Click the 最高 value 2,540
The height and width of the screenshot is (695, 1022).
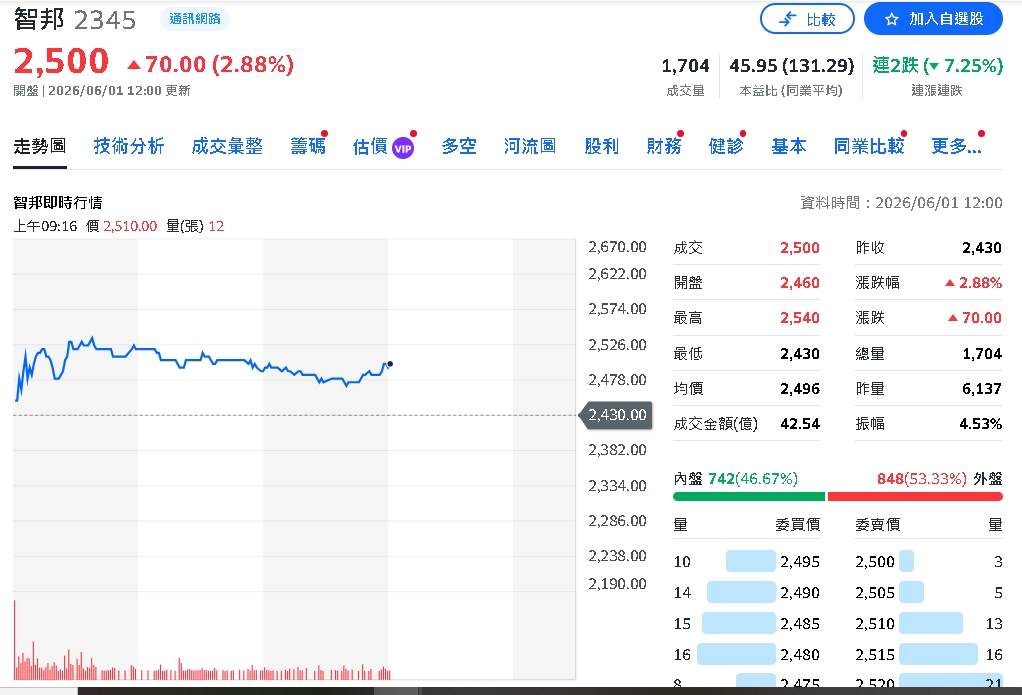(800, 318)
